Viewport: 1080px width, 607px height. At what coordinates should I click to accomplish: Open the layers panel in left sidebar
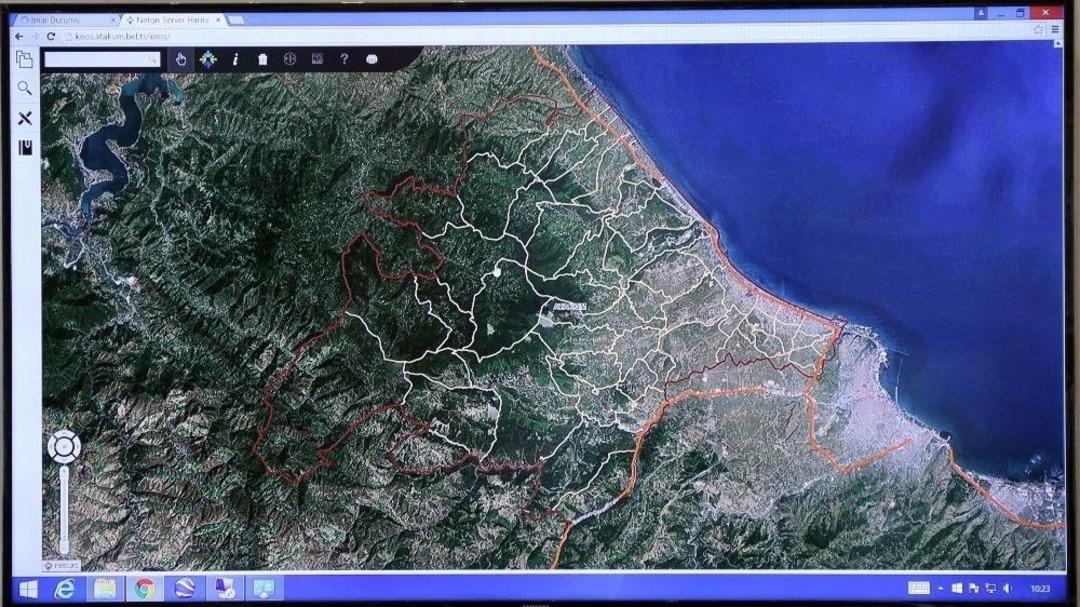pyautogui.click(x=25, y=59)
